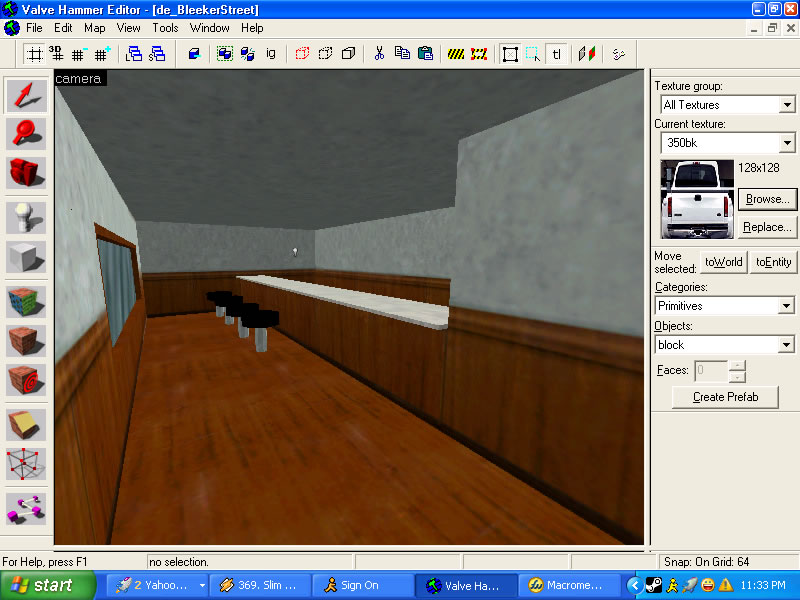Activate the Block creation tool
Screen dimensions: 800x600
(x=26, y=257)
